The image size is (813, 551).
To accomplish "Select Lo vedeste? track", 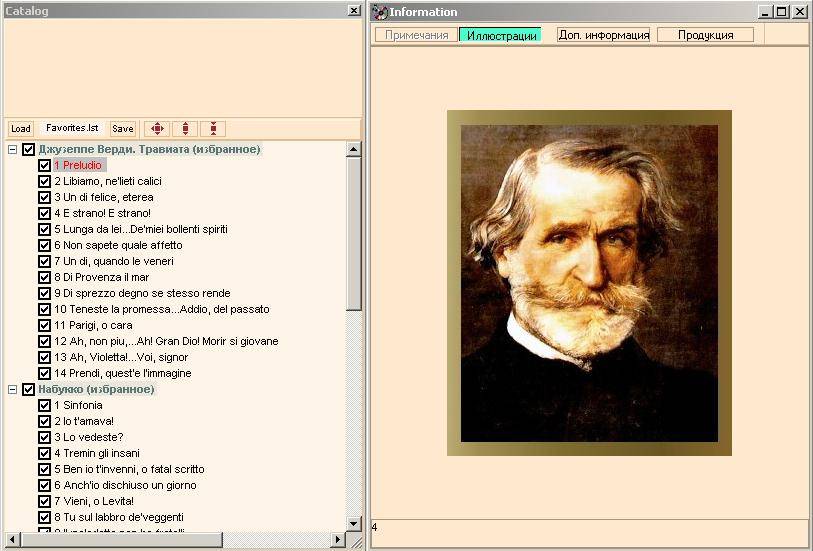I will (89, 437).
